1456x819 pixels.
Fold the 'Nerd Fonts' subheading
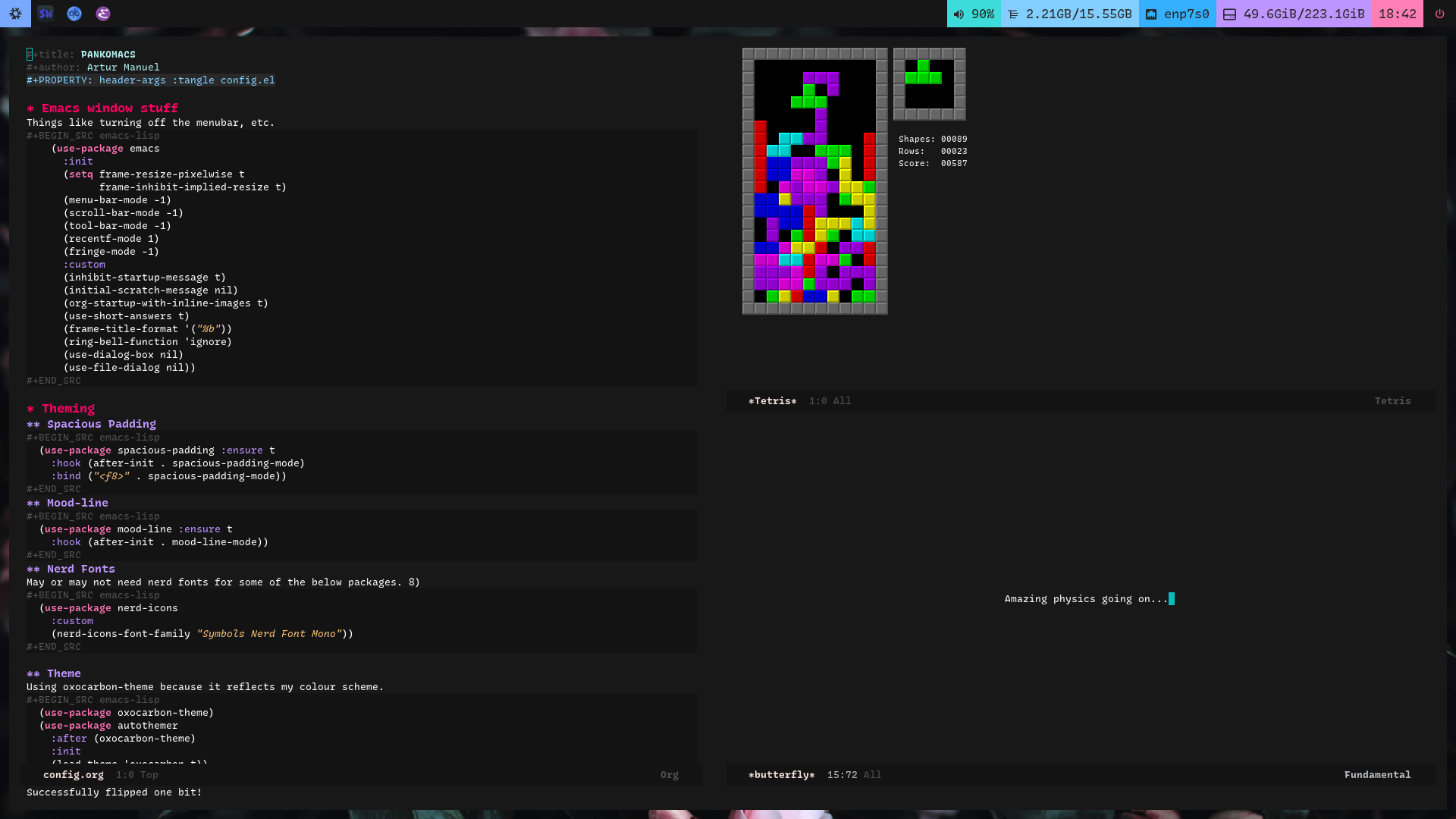pyautogui.click(x=71, y=569)
